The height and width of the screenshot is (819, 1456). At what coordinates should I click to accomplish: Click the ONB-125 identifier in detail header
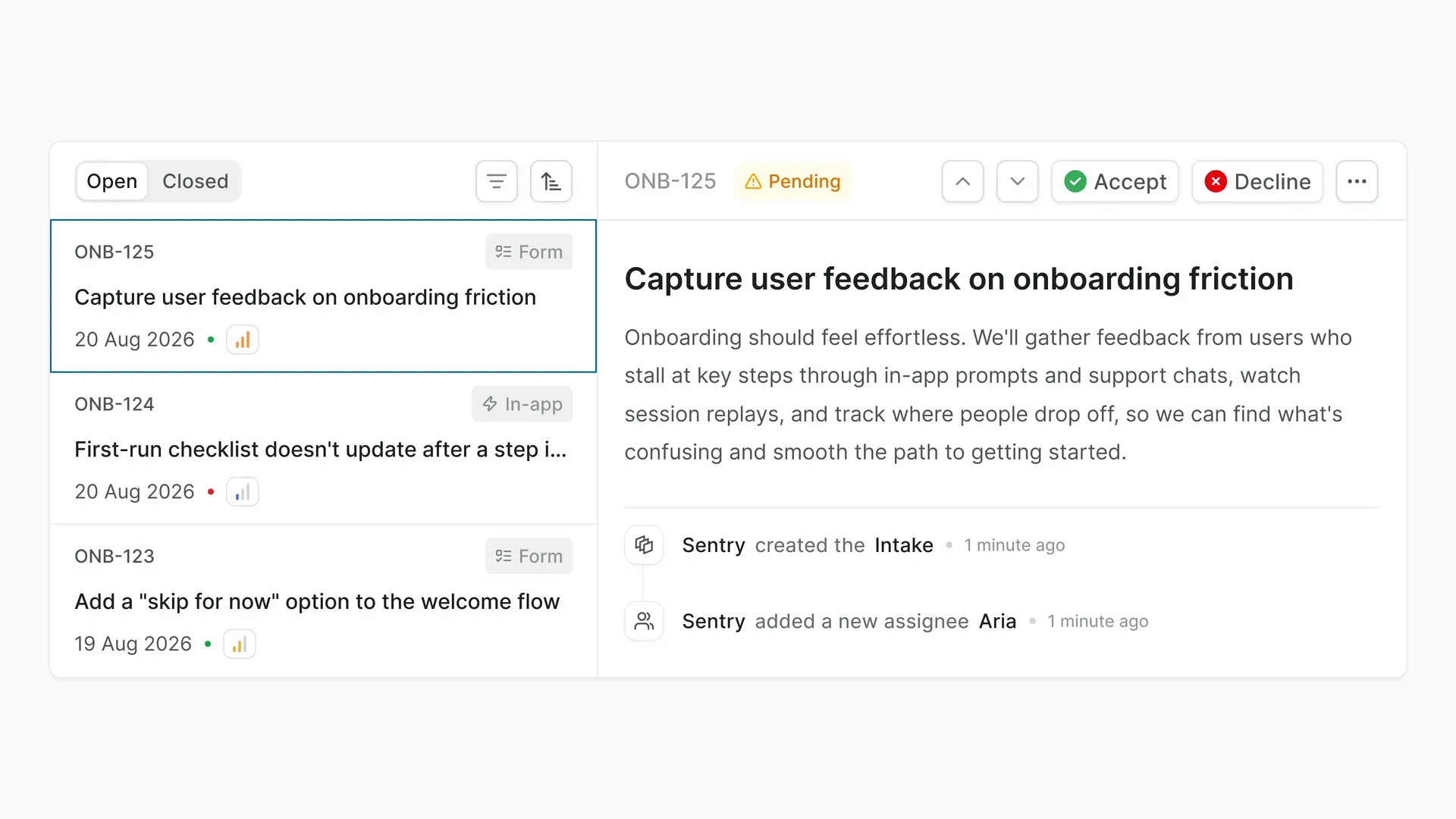[x=670, y=181]
